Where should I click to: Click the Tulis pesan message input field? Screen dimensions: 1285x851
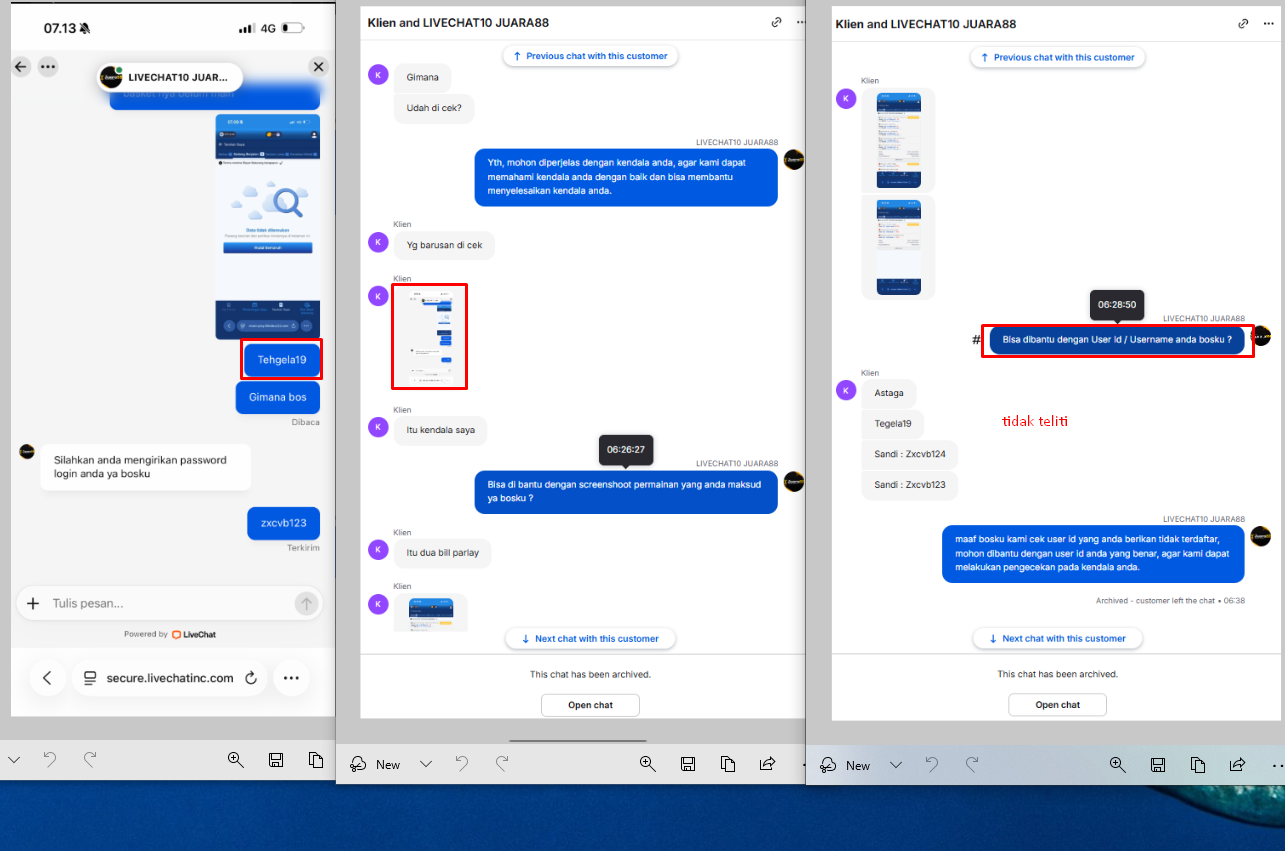click(170, 603)
